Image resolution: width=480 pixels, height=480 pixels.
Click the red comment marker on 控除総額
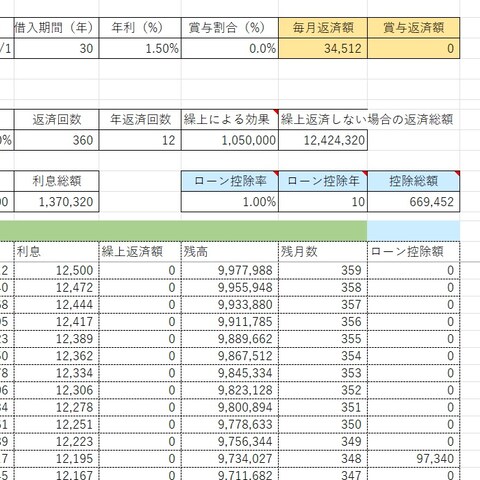(457, 173)
